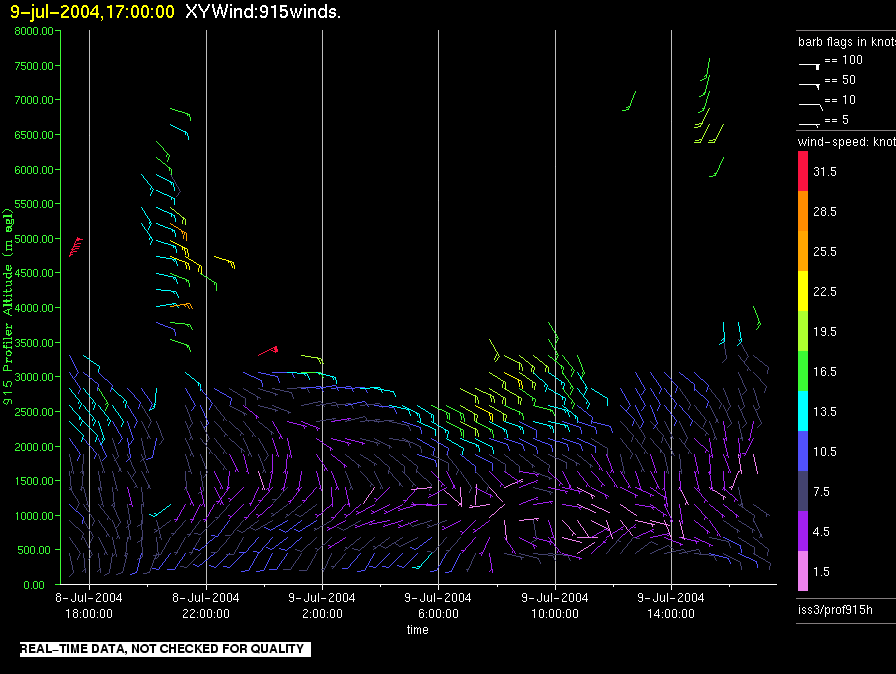Click the 5000.00 altitude axis label
Screen dimensions: 896x674
pos(34,239)
